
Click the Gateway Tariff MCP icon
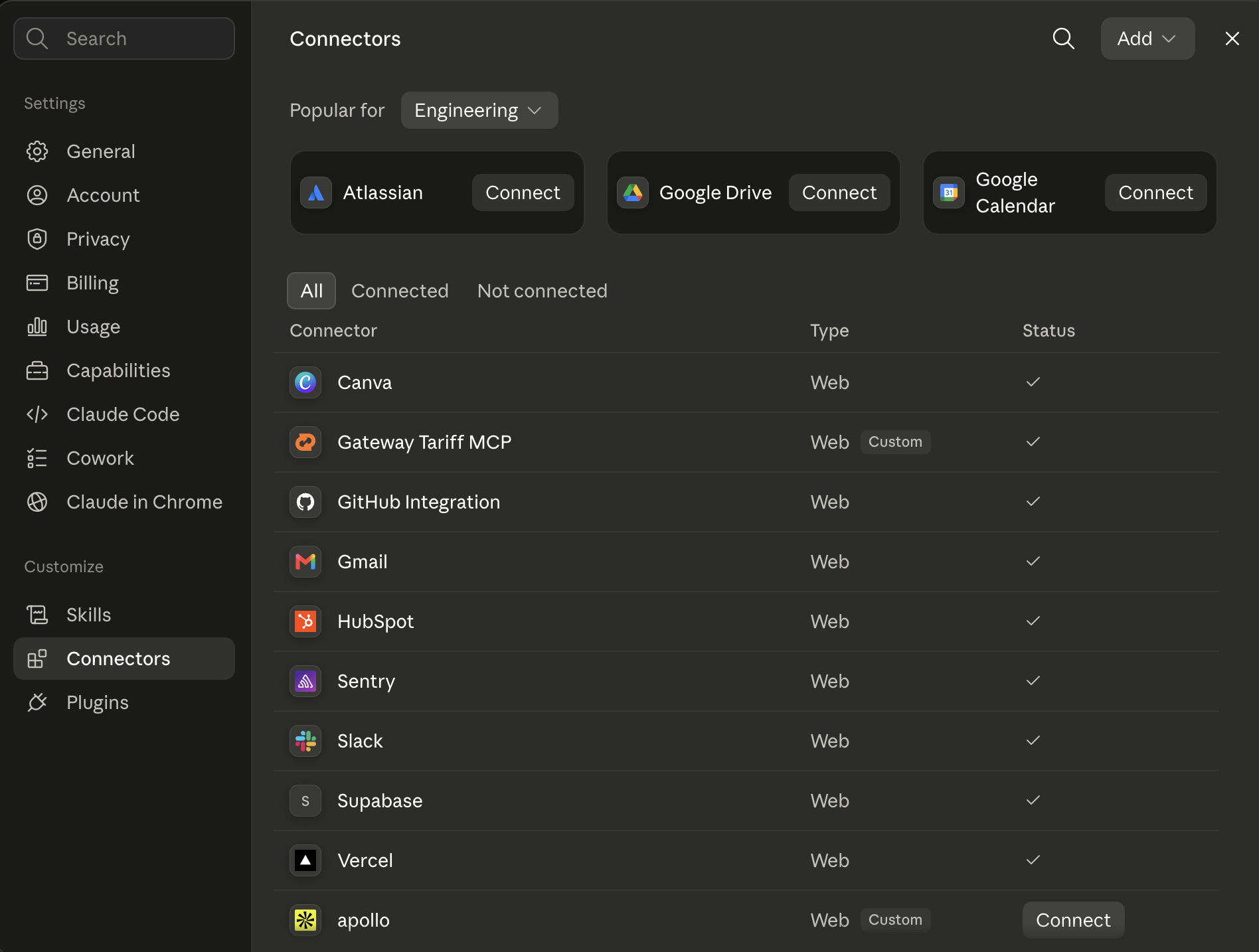click(x=305, y=442)
